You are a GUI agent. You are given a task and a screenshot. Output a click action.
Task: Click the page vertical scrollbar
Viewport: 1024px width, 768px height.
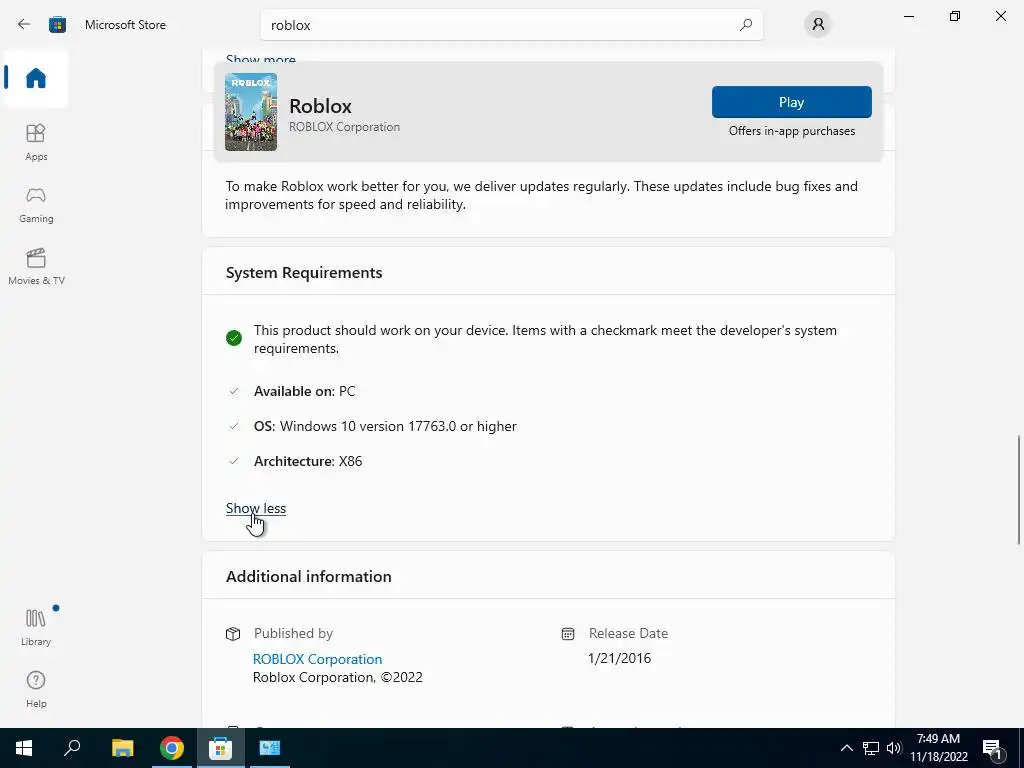1018,488
